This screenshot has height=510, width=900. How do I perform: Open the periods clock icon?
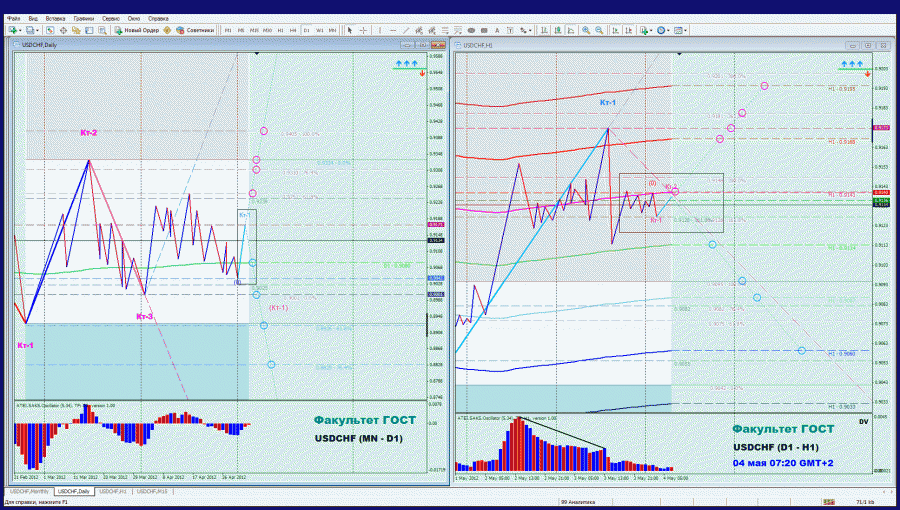tap(661, 30)
